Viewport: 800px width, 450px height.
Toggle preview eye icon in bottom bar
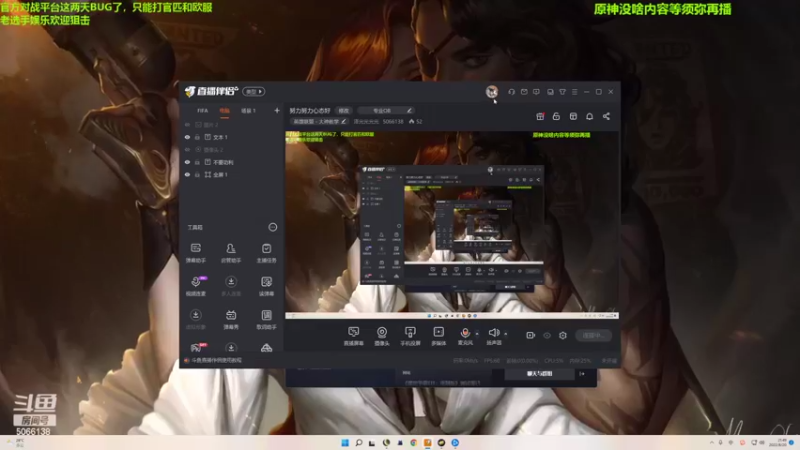point(547,335)
